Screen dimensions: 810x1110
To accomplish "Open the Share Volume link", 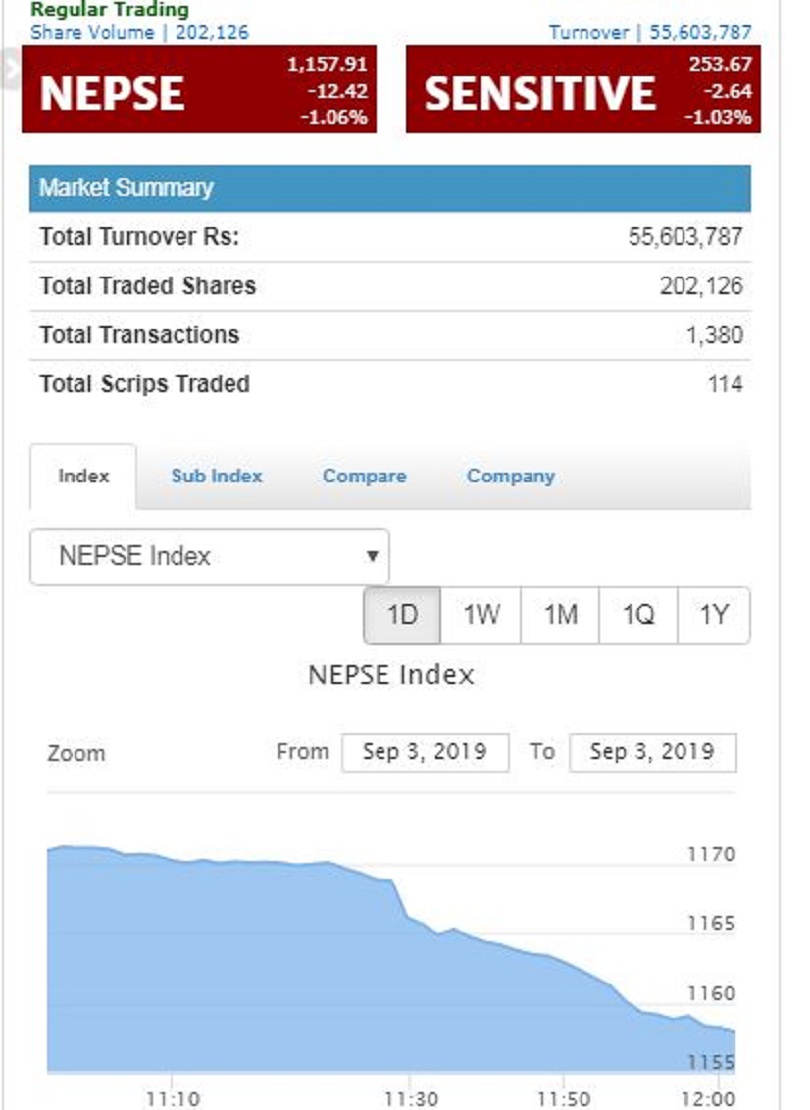I will click(x=139, y=32).
